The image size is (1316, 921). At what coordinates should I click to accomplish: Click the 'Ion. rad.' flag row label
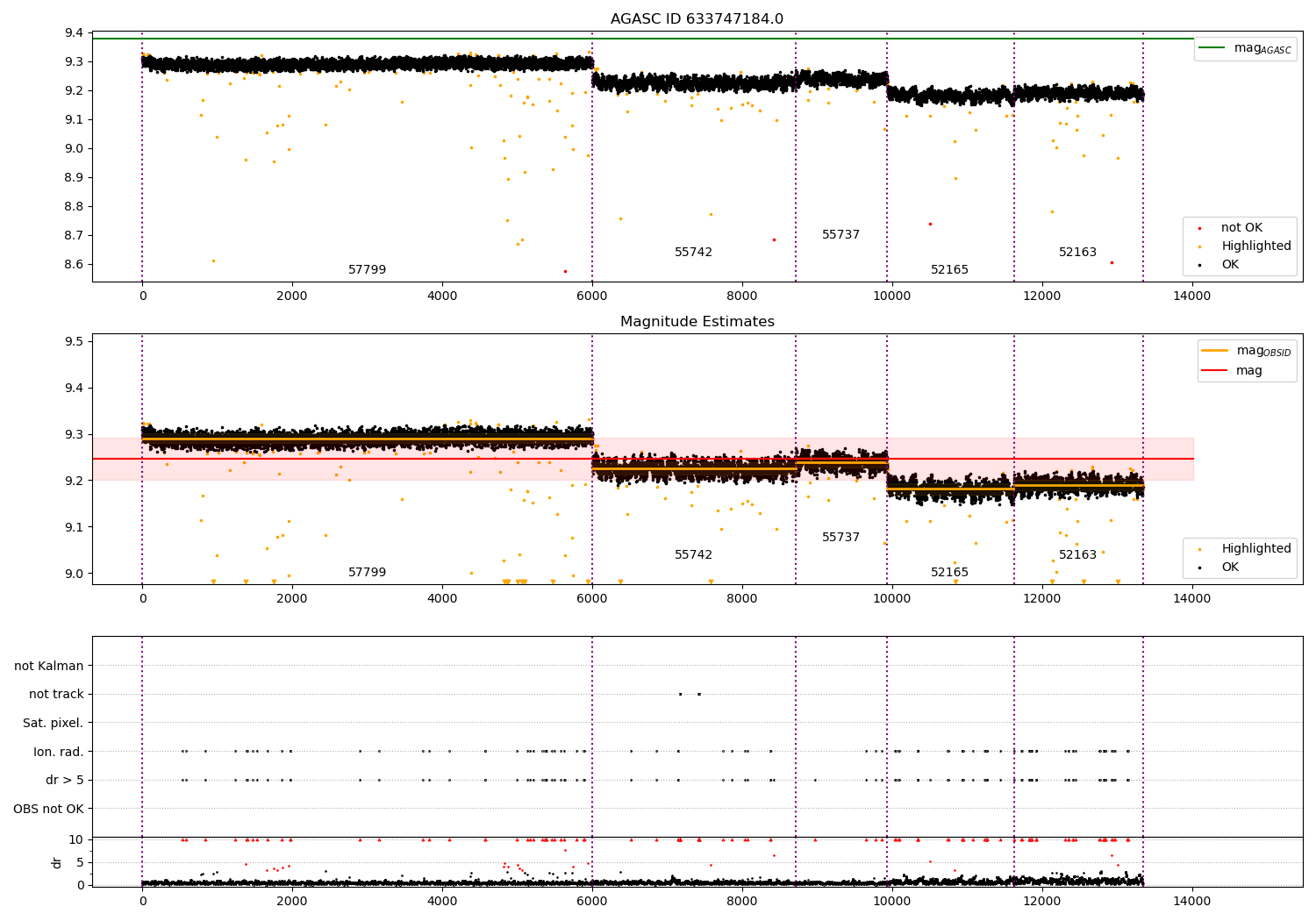click(x=59, y=752)
